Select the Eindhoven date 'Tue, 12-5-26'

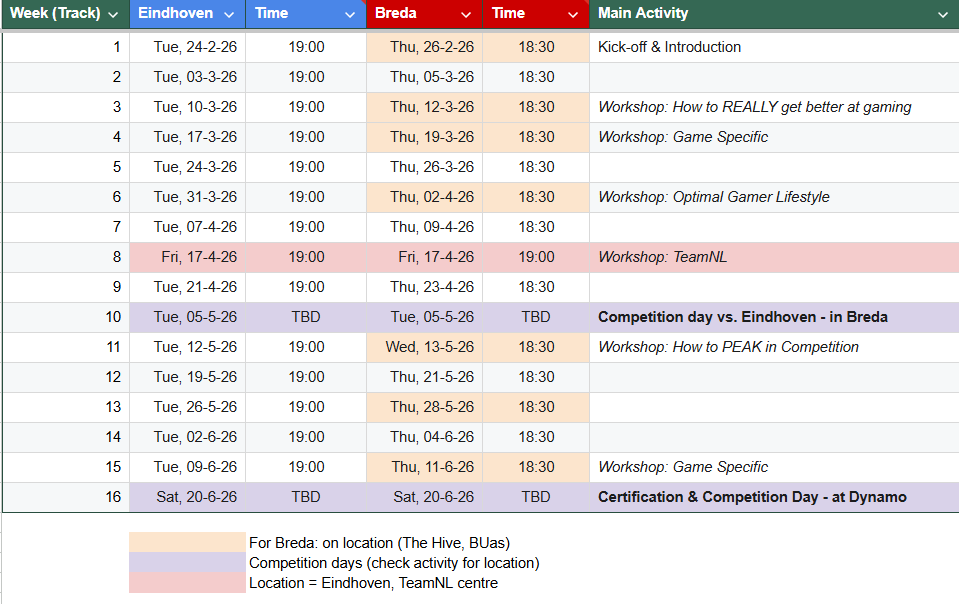coord(188,347)
